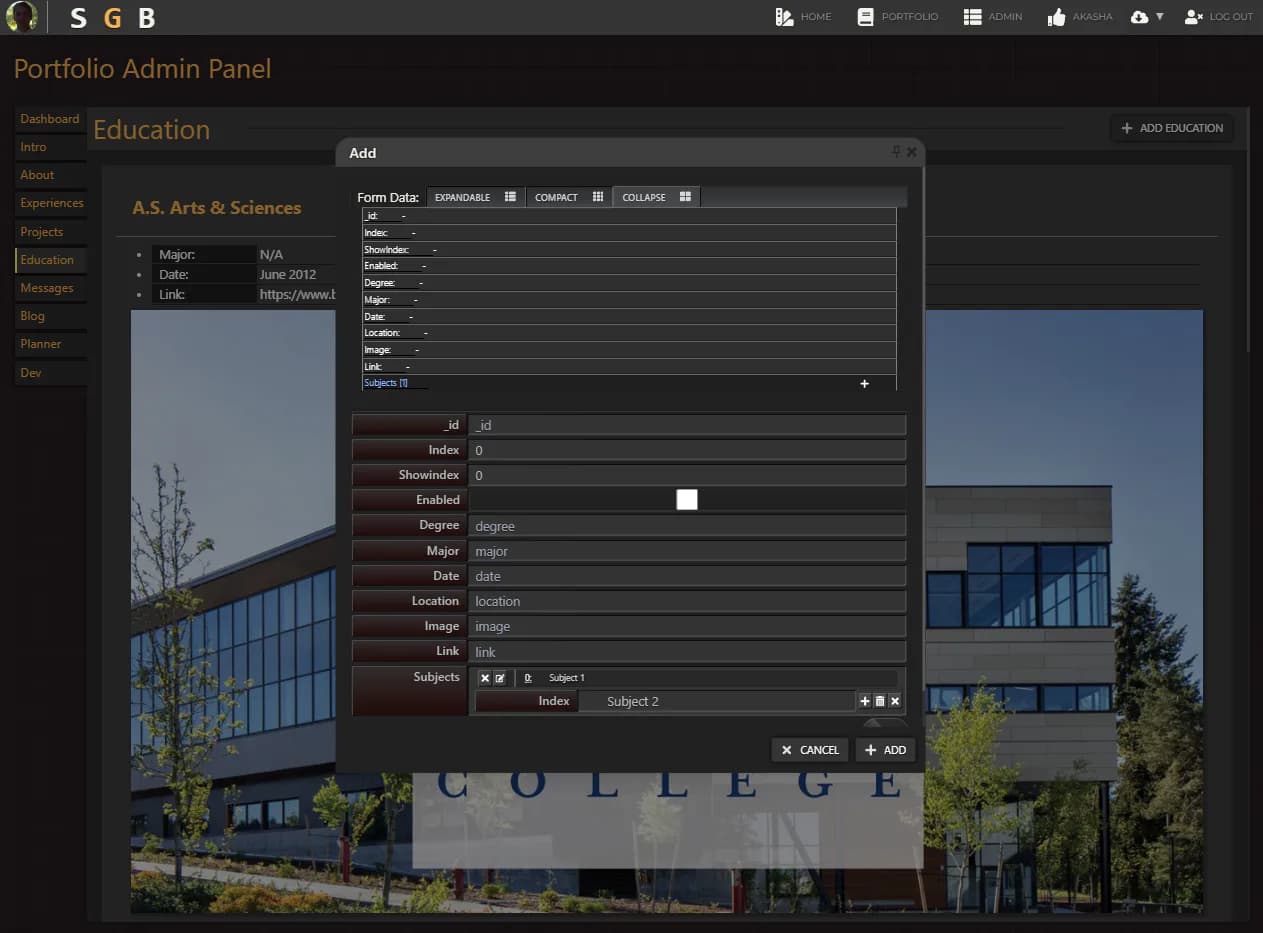The height and width of the screenshot is (933, 1263).
Task: Click the June 2012 date value
Action: click(x=288, y=274)
